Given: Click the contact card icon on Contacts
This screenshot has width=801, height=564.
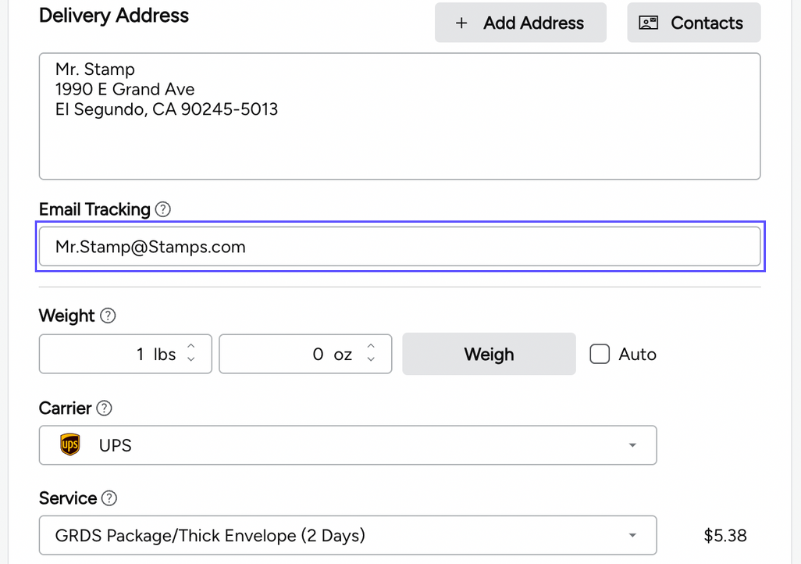Looking at the screenshot, I should 648,23.
